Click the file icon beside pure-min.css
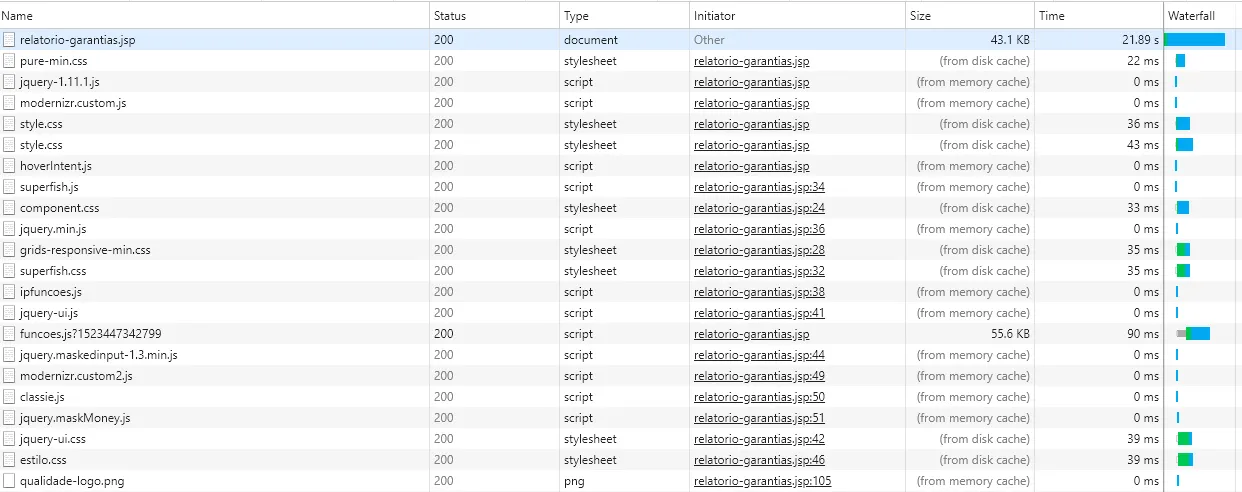1242x492 pixels. point(9,61)
